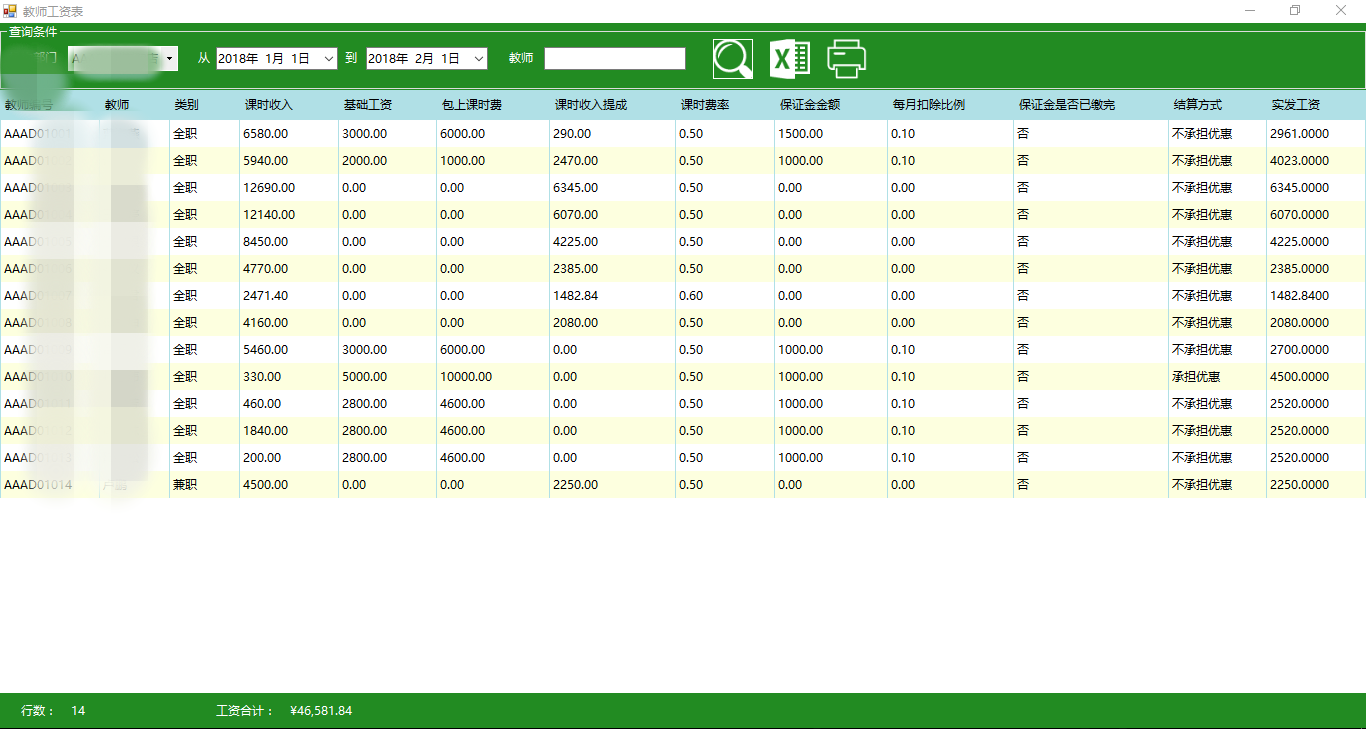Click the 1500.00 deposit amount cell
The image size is (1366, 729).
pos(831,134)
